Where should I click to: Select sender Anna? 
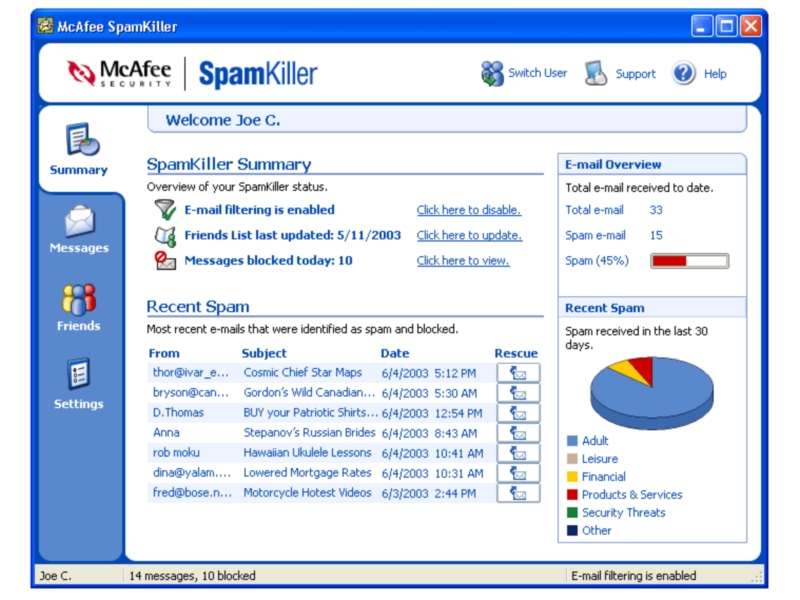pyautogui.click(x=166, y=433)
